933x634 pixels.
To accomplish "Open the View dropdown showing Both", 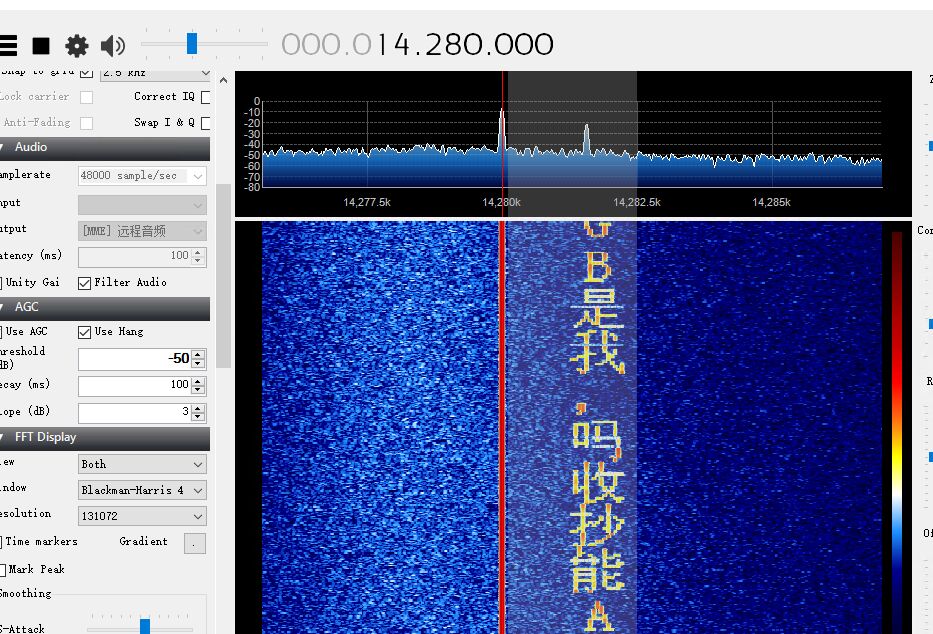I will pos(142,464).
